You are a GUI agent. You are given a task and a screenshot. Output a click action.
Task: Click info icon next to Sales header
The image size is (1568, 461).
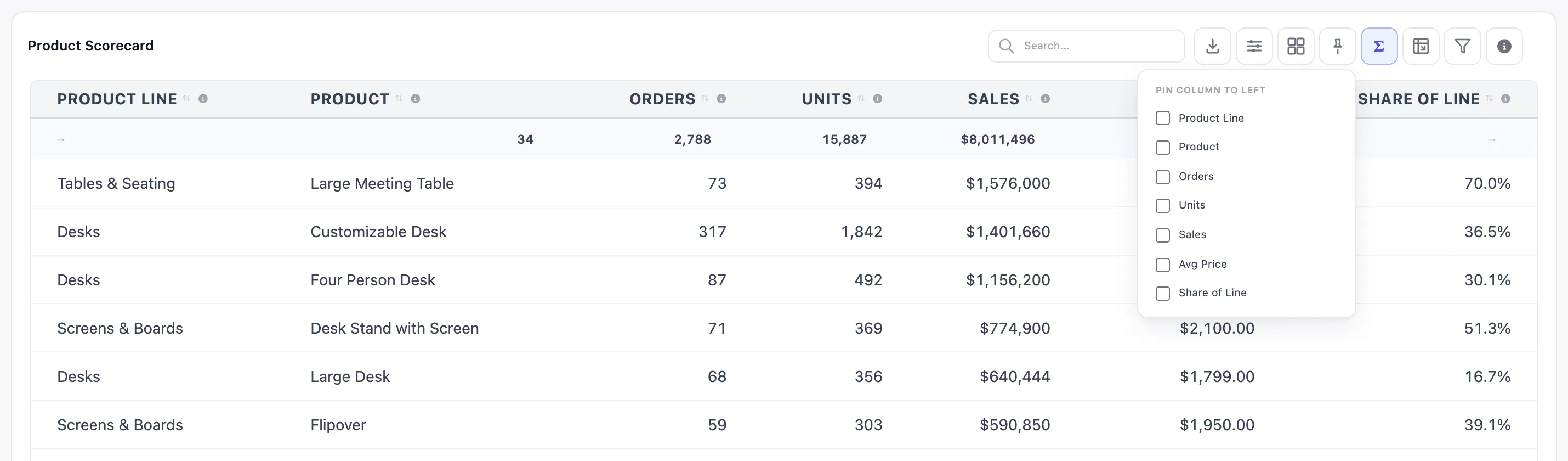click(1045, 99)
